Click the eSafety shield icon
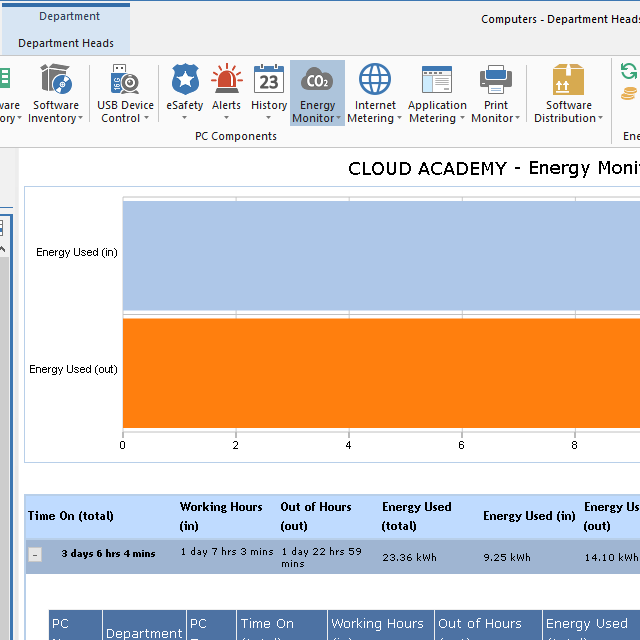 (185, 79)
